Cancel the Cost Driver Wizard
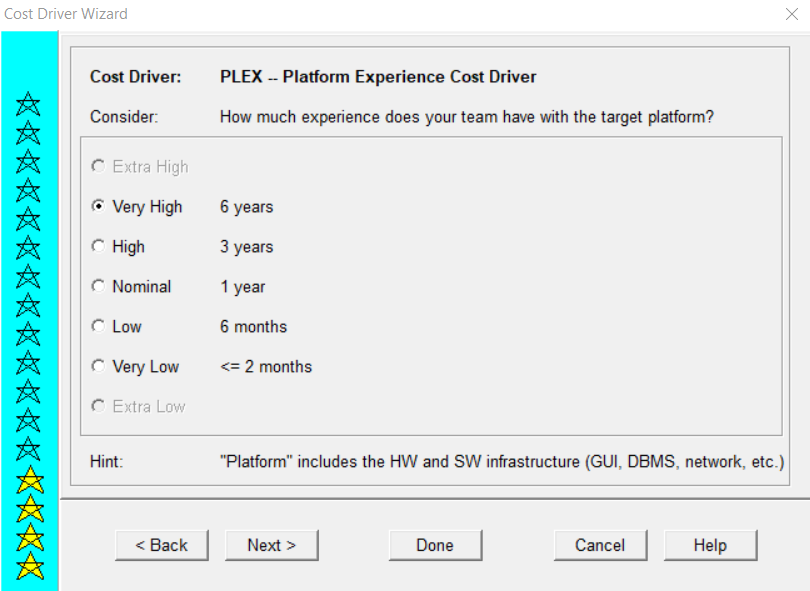This screenshot has height=591, width=810. click(x=600, y=545)
